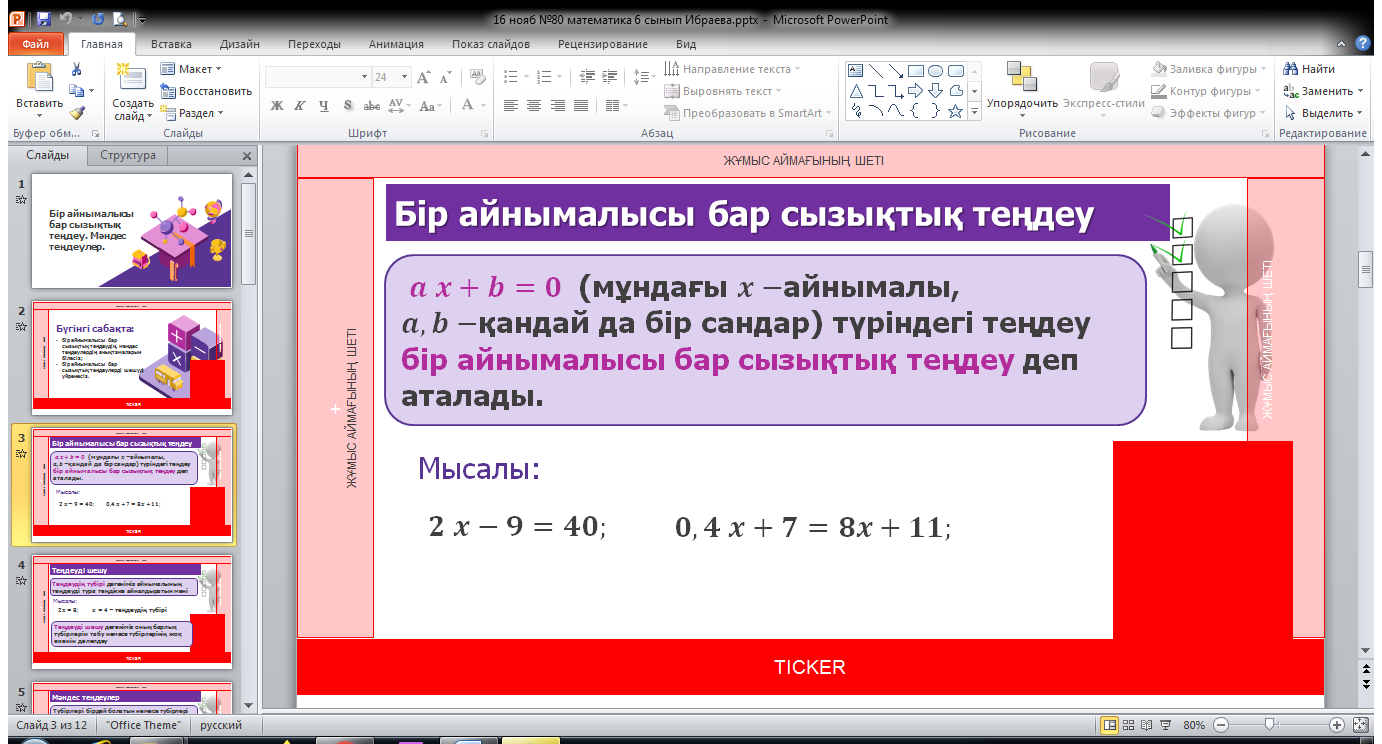Click the Восстановить reset button

[x=206, y=91]
